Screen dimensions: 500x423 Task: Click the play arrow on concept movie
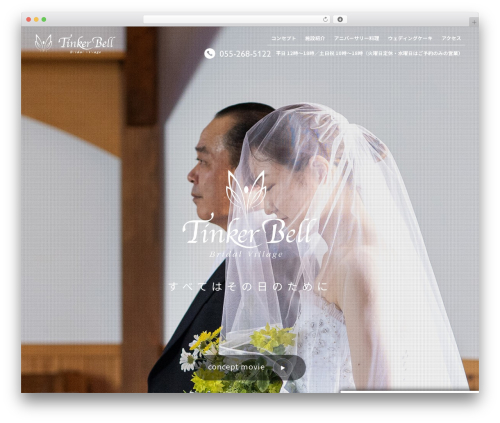(283, 368)
